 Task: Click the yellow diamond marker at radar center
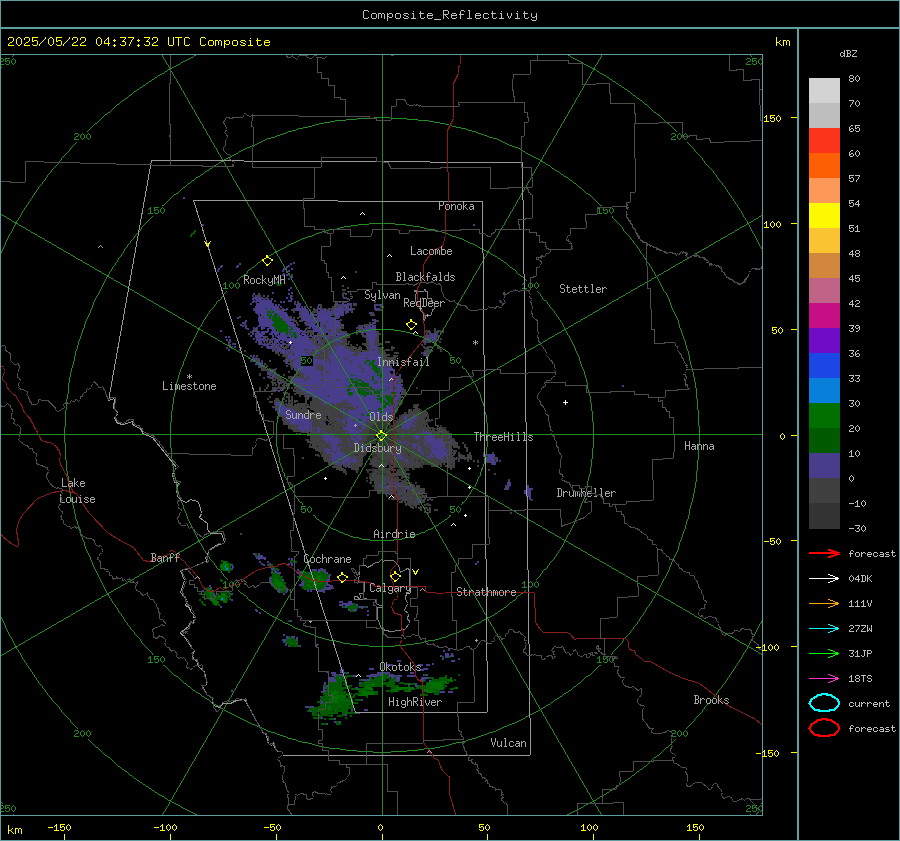(x=381, y=436)
